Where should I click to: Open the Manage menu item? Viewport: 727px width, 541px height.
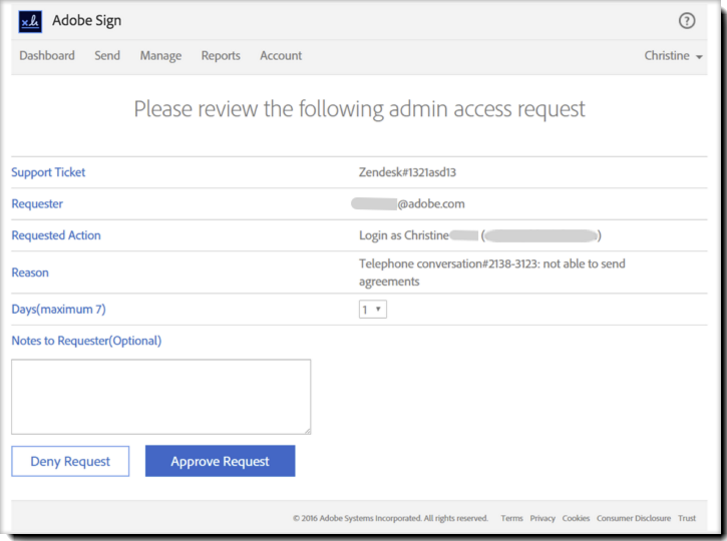click(x=161, y=56)
